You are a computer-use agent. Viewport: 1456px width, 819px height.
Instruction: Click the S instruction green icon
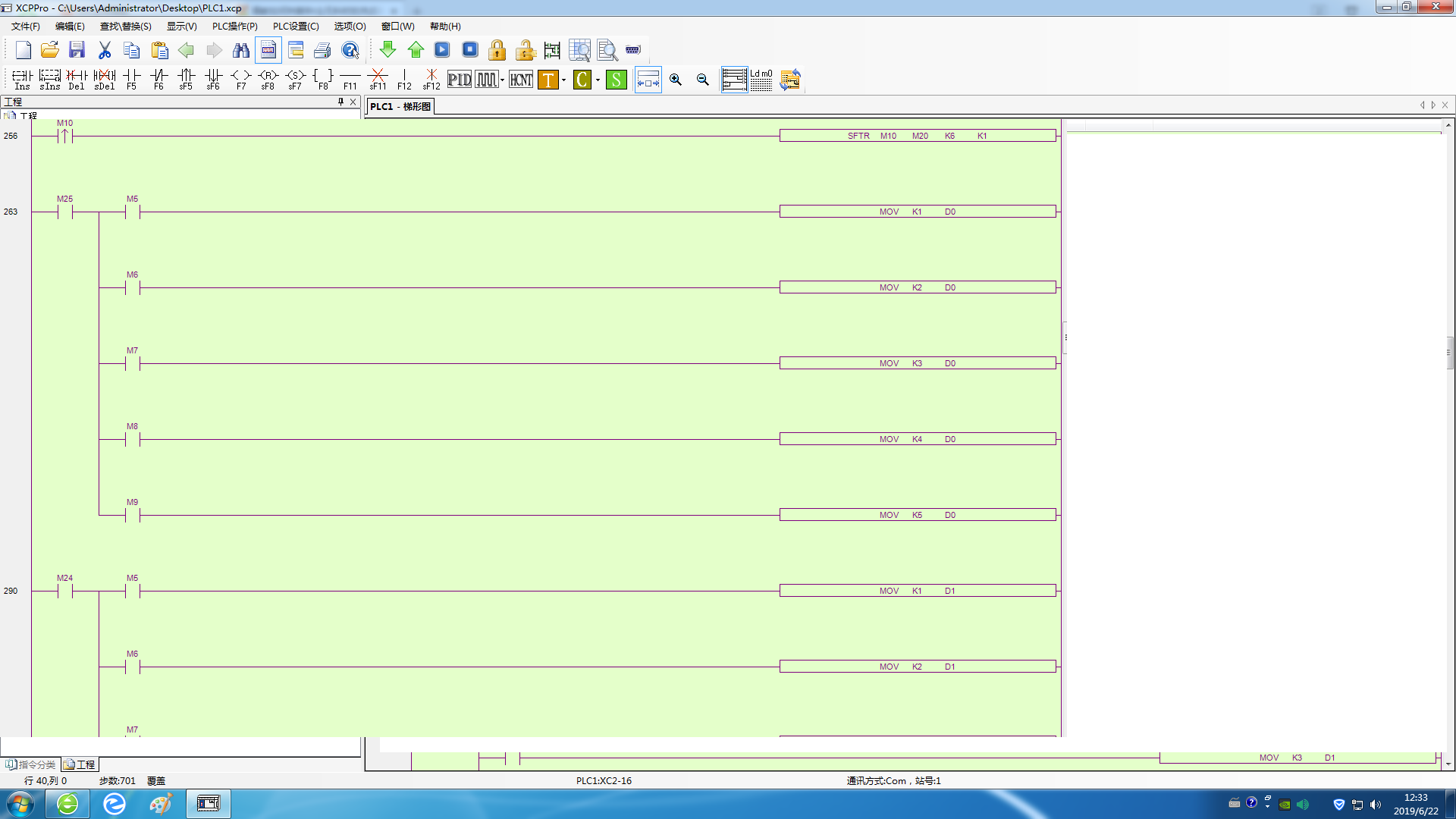coord(616,80)
